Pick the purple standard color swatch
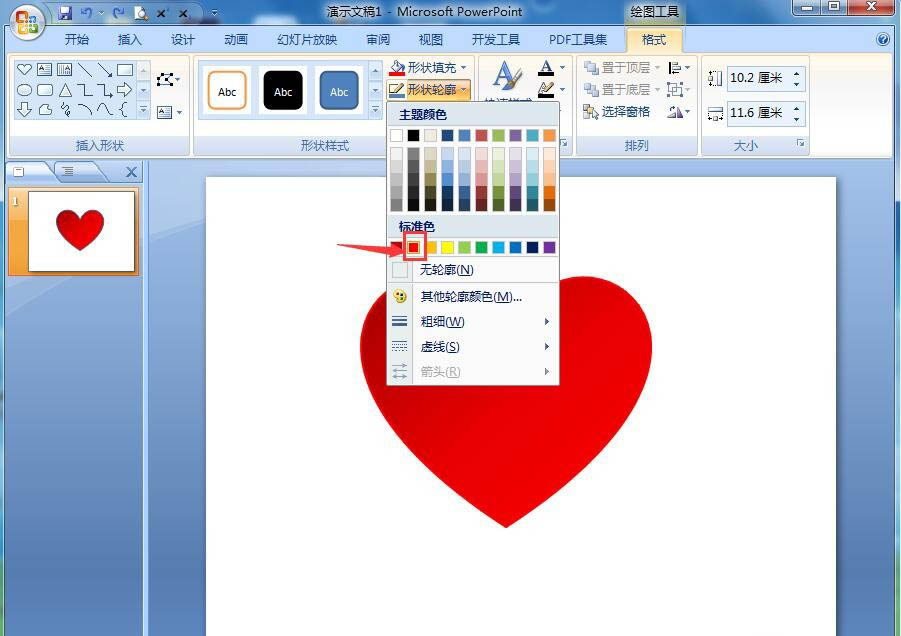This screenshot has width=901, height=636. pyautogui.click(x=549, y=248)
